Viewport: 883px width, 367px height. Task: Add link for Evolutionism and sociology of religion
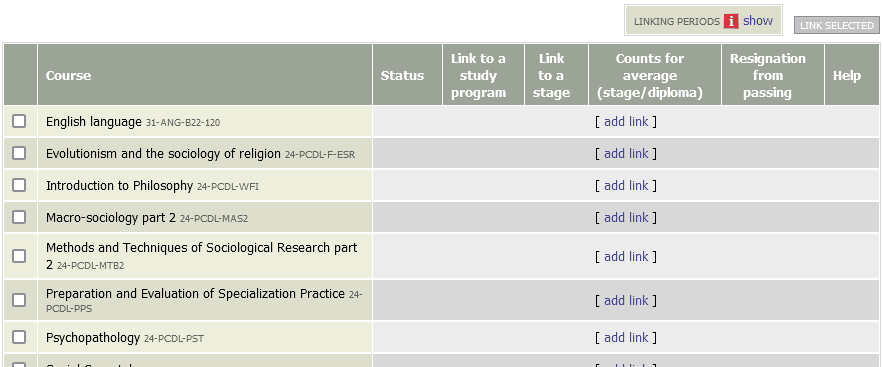[626, 153]
